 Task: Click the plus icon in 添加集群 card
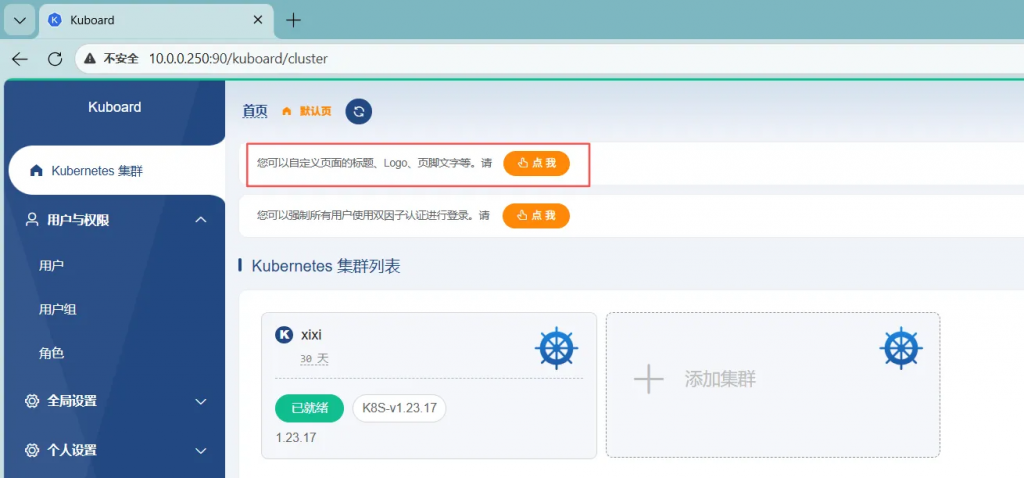649,379
